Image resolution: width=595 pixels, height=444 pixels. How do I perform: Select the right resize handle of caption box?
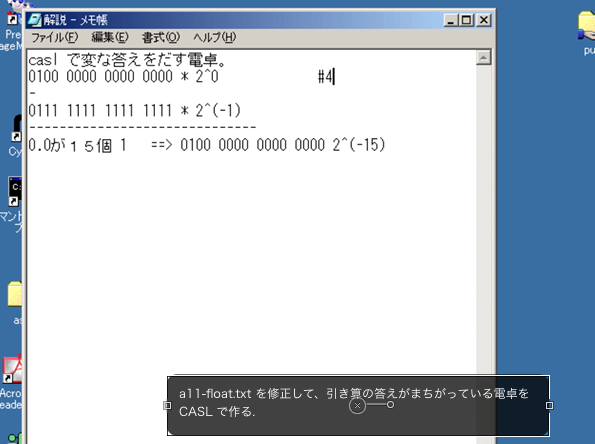[549, 405]
